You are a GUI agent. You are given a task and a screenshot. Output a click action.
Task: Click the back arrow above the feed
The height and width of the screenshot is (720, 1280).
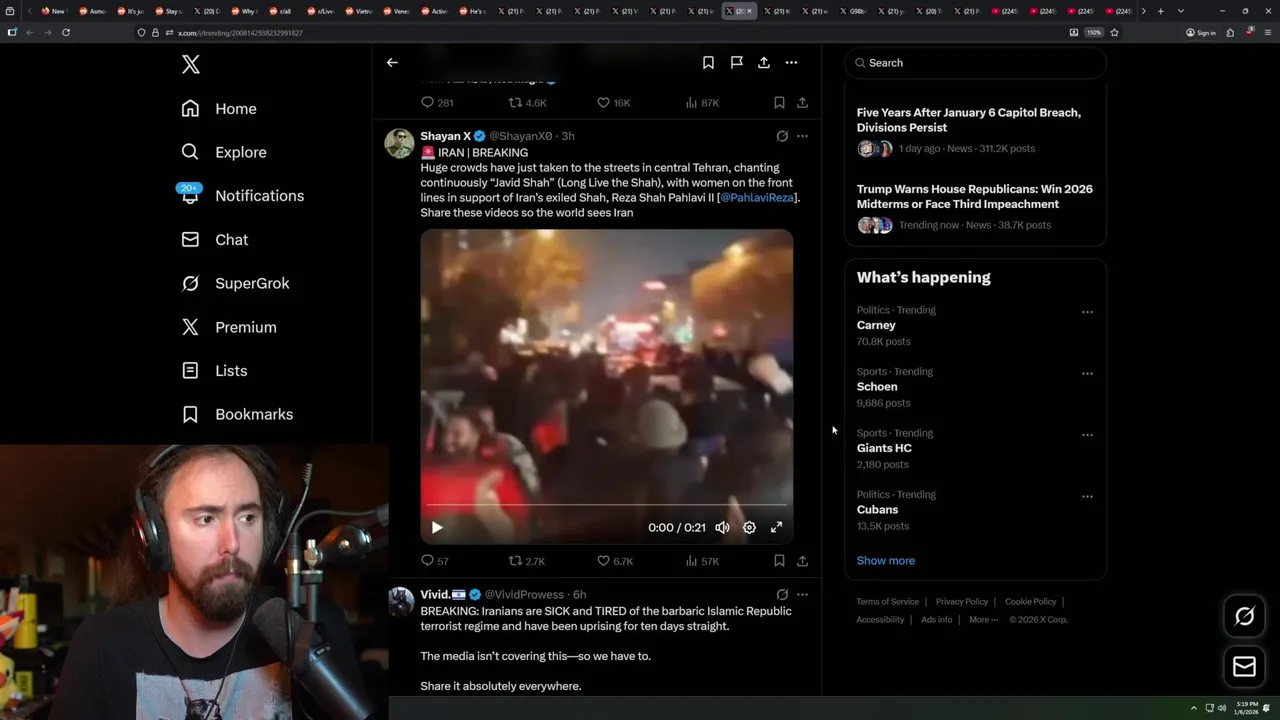pyautogui.click(x=392, y=62)
